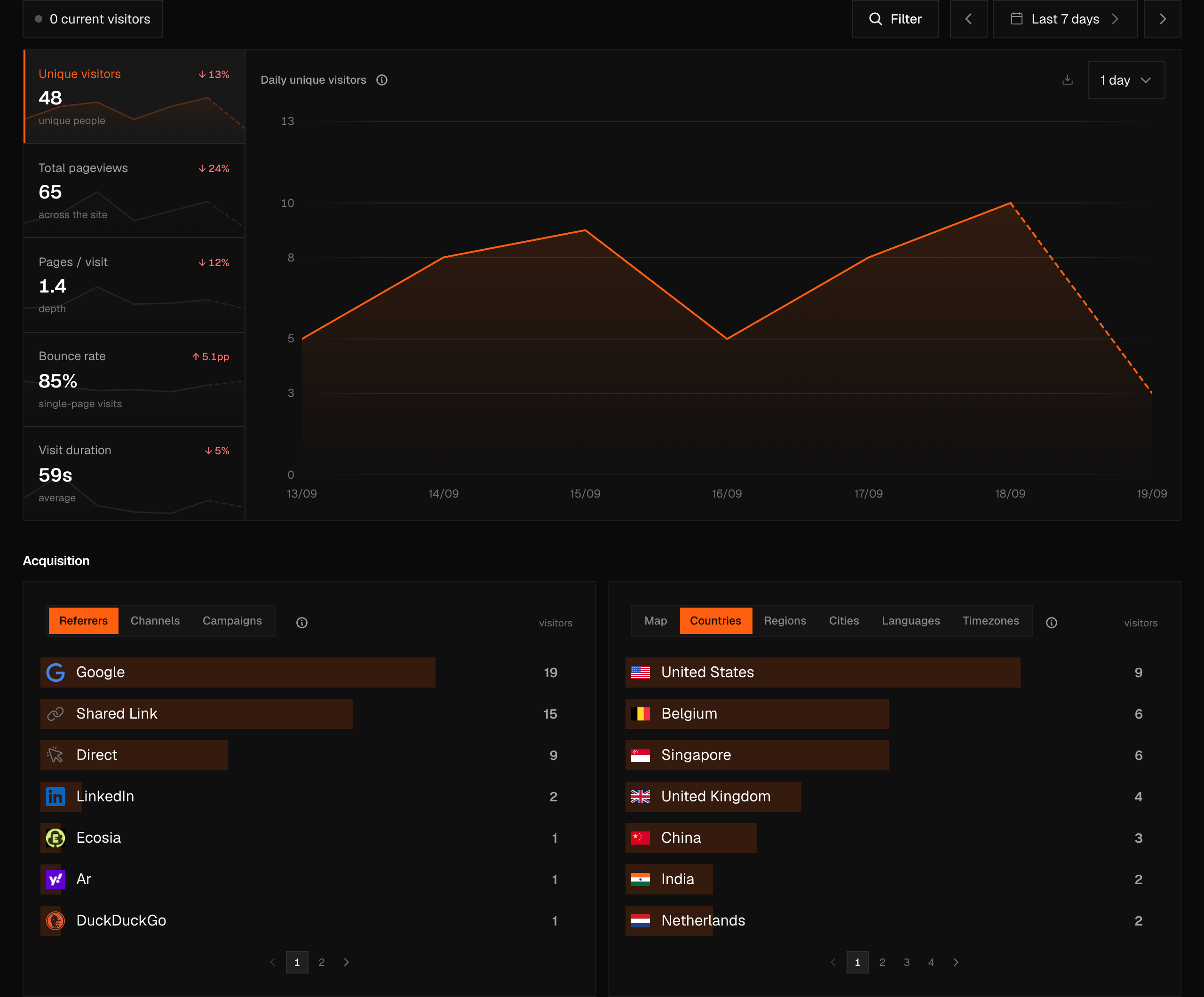Switch to the Timezones tab

(991, 621)
